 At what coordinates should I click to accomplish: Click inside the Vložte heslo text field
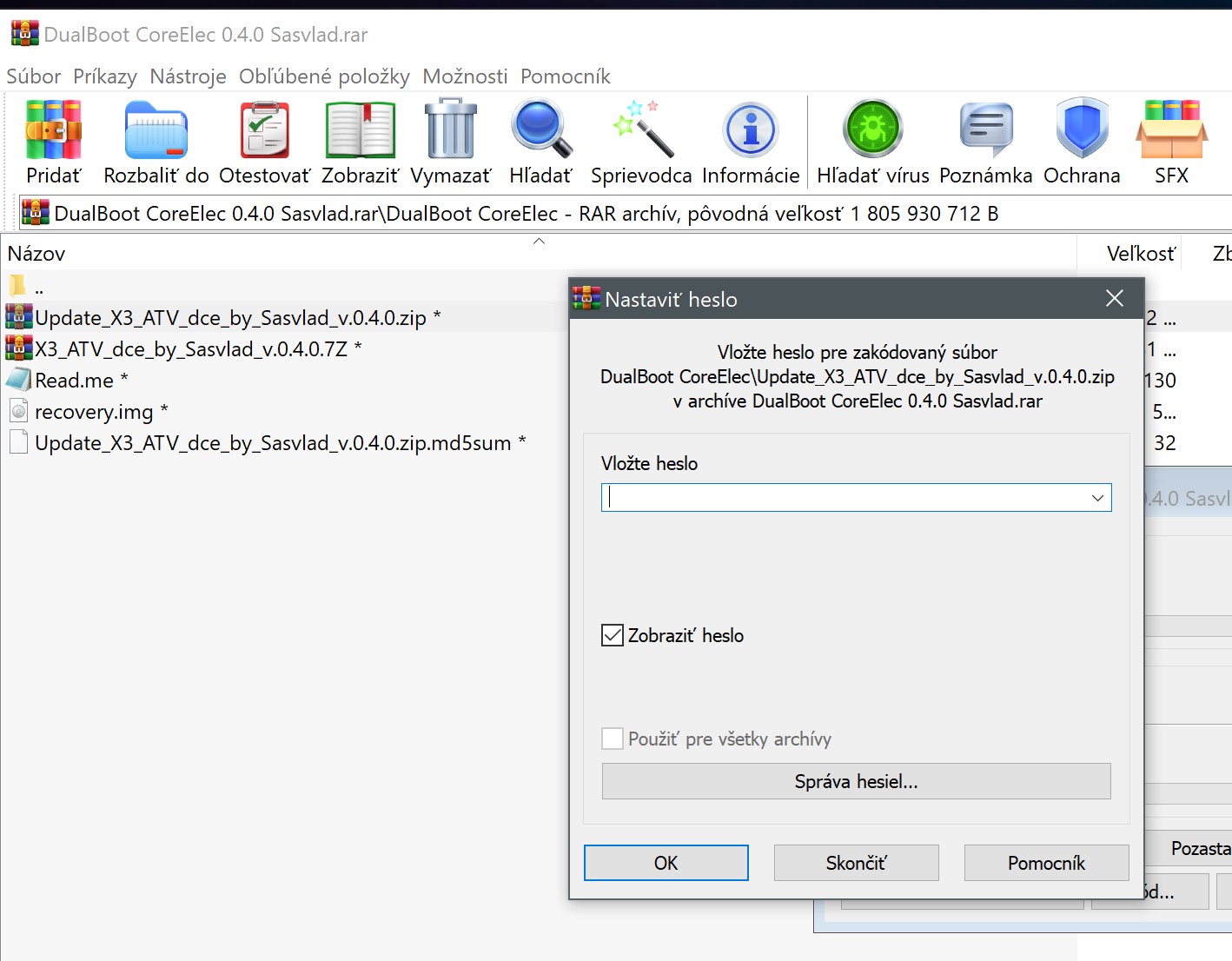pyautogui.click(x=843, y=498)
